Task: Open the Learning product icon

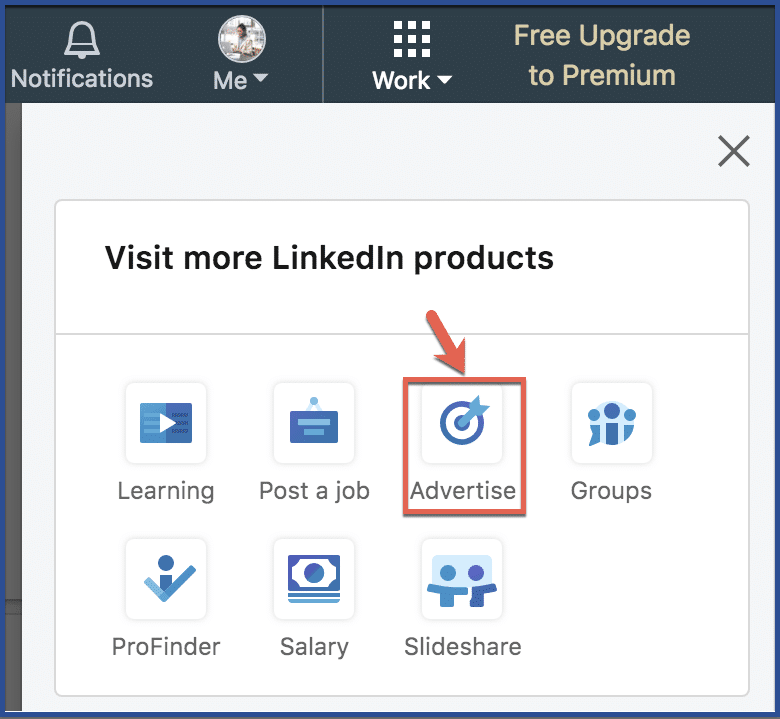Action: (166, 423)
